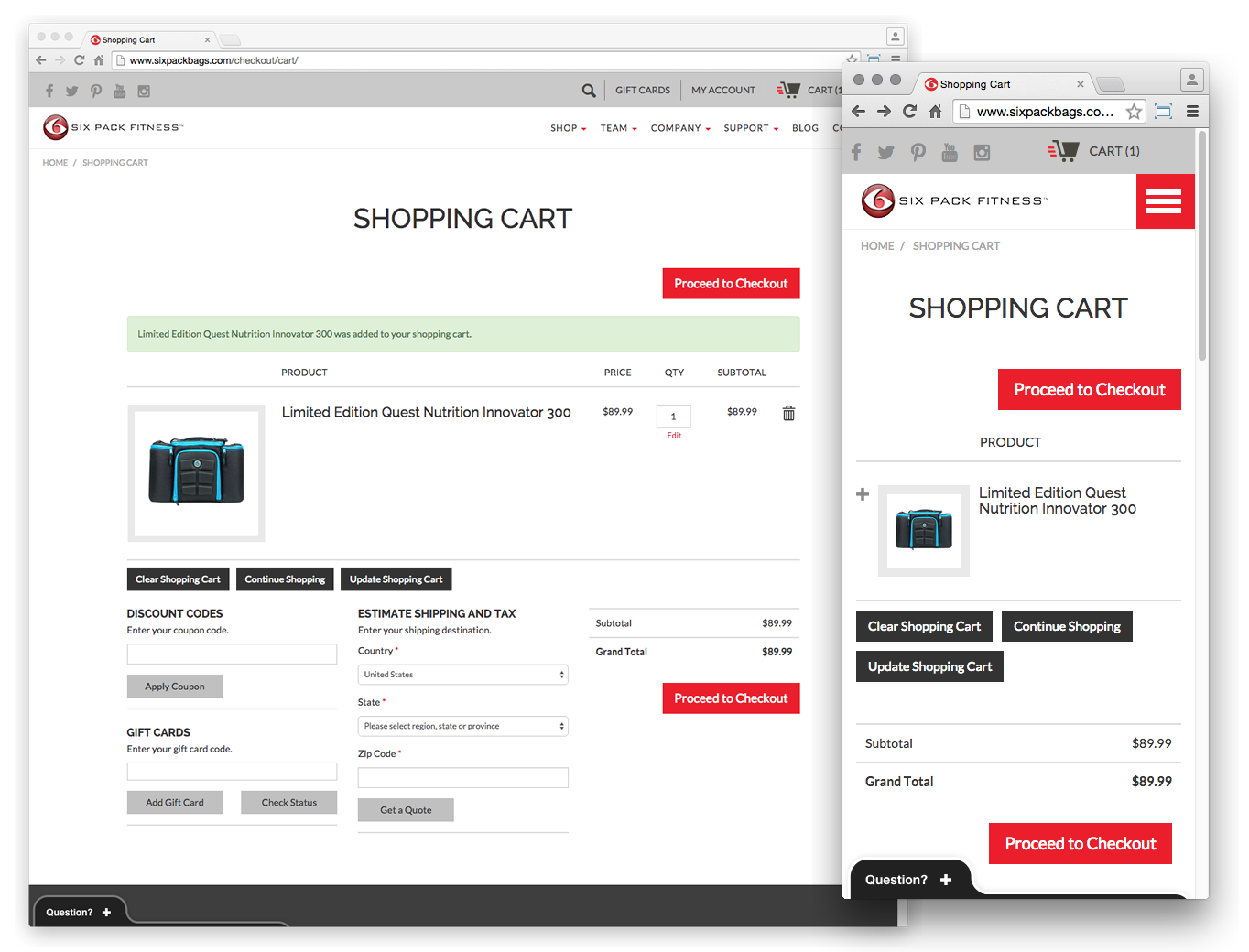Open Country dropdown showing United States
The width and height of the screenshot is (1249, 952).
[462, 675]
